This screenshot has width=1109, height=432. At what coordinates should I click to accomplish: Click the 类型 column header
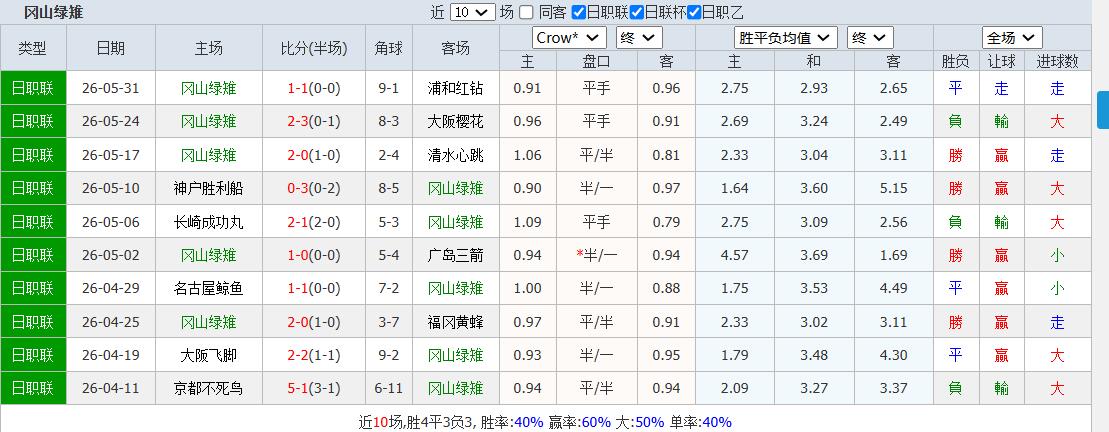tap(33, 48)
